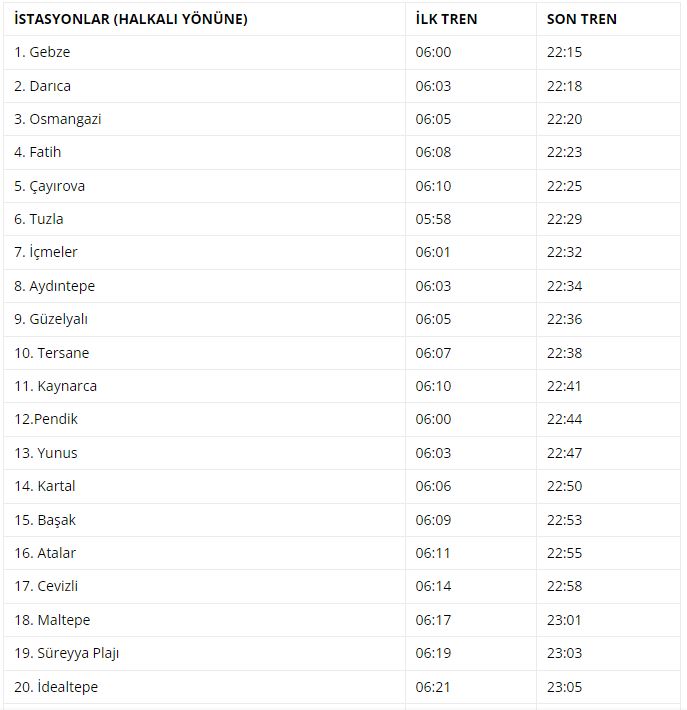Click the 7. İçmeler station name
687x710 pixels.
click(46, 252)
